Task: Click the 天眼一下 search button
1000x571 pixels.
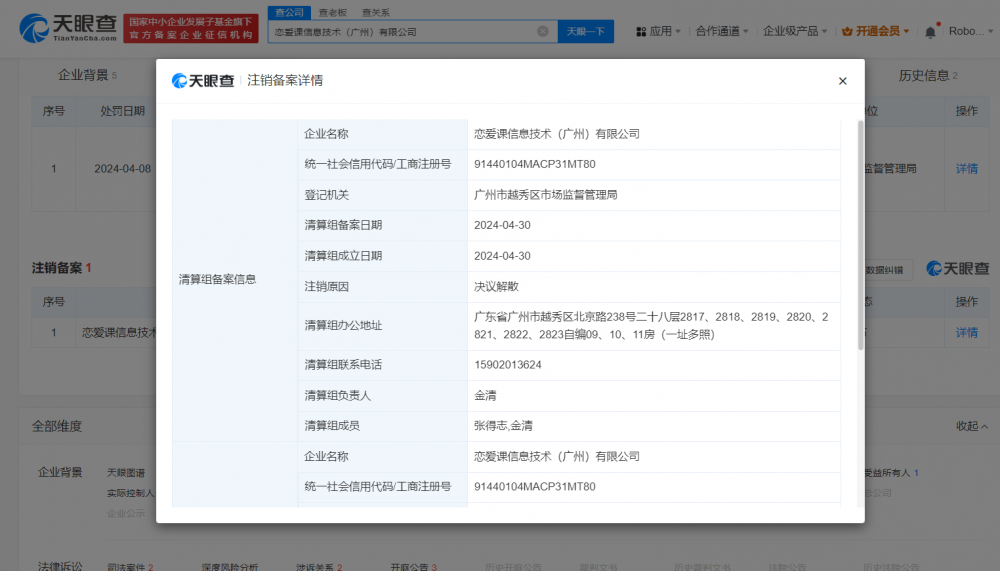Action: 585,31
